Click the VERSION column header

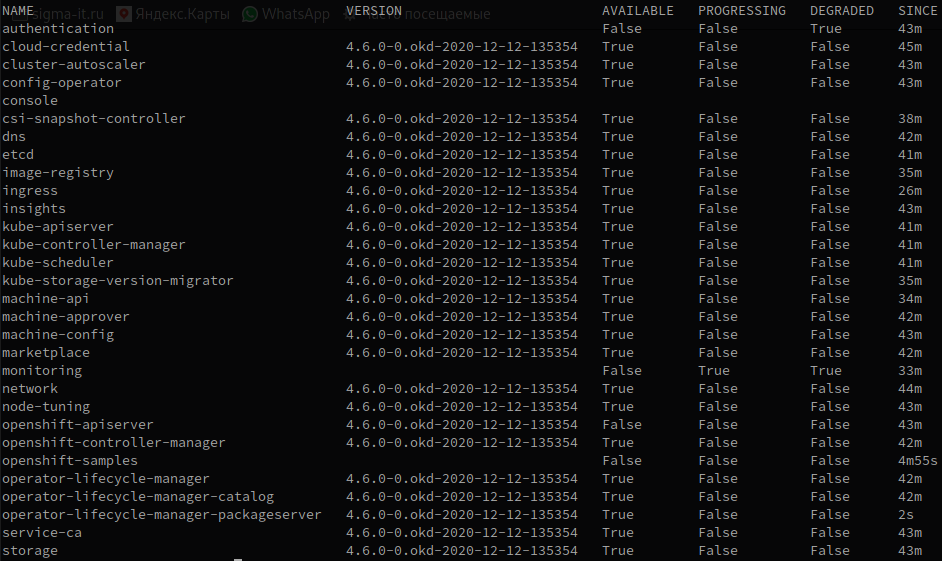374,11
